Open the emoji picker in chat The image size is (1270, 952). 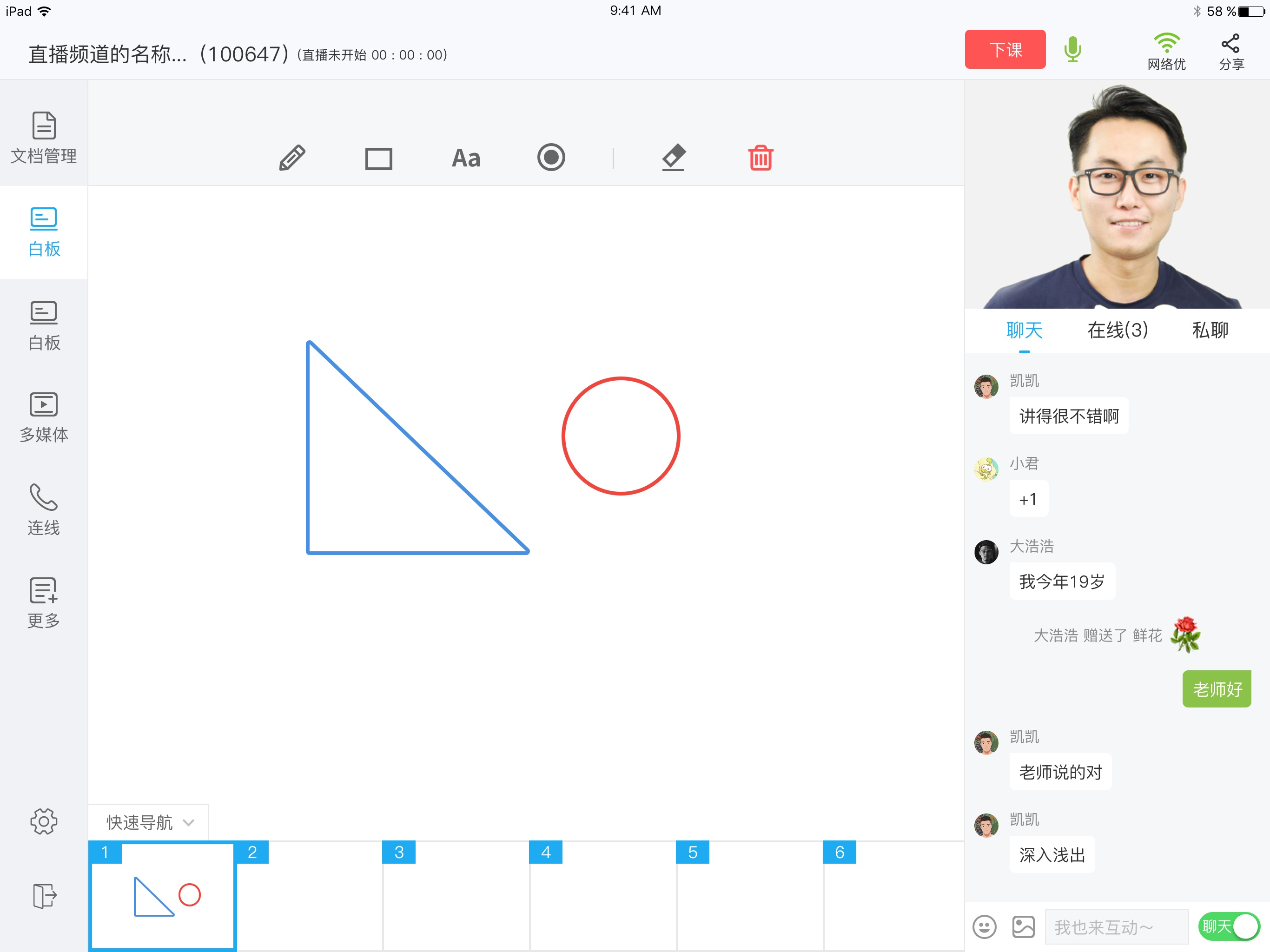985,927
